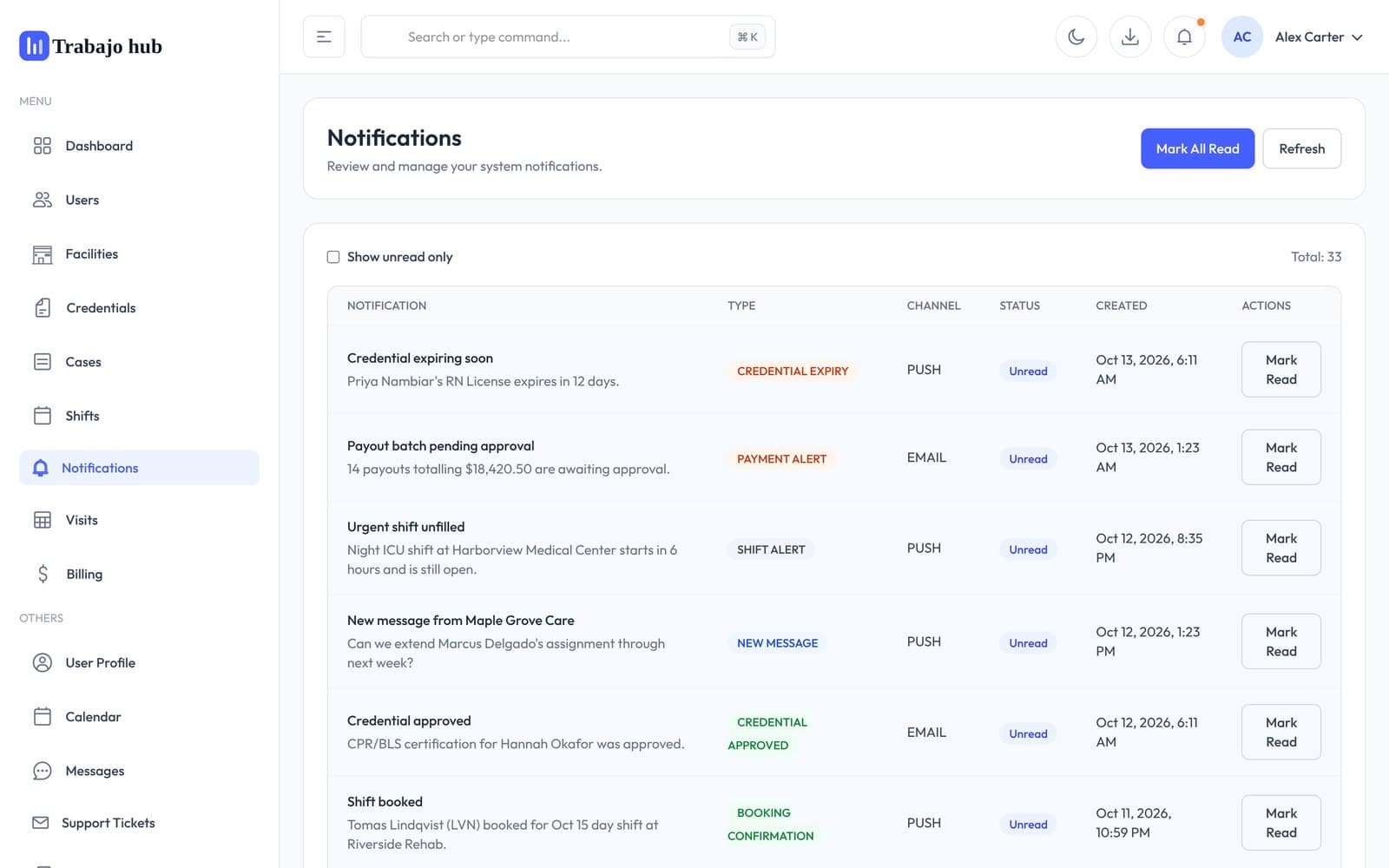Open the Dashboard menu item
1389x868 pixels.
(x=140, y=146)
